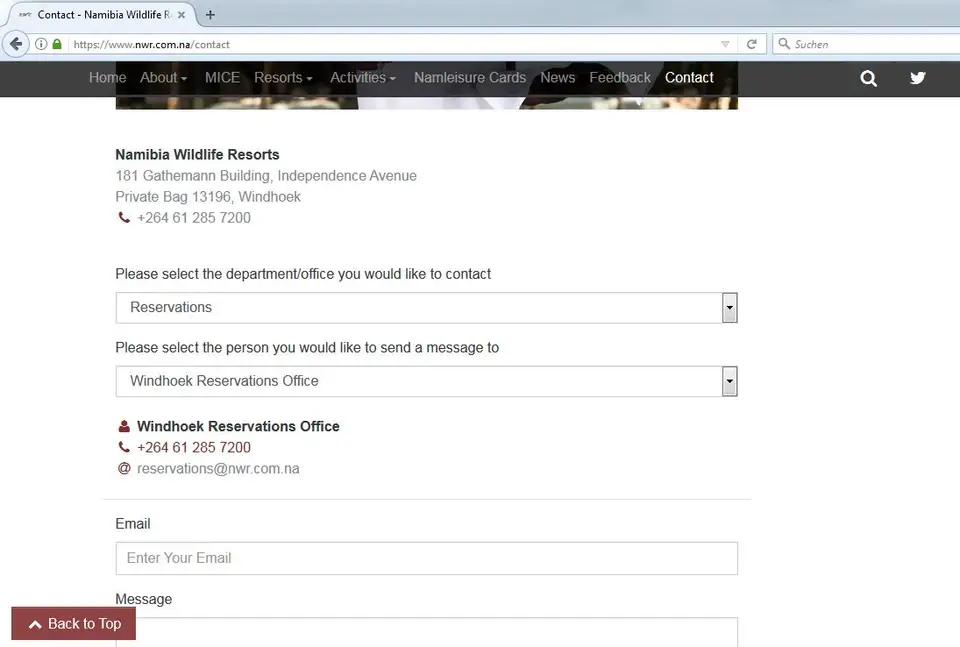Select Contact in the navigation bar
Screen dimensions: 960x647
tap(689, 78)
